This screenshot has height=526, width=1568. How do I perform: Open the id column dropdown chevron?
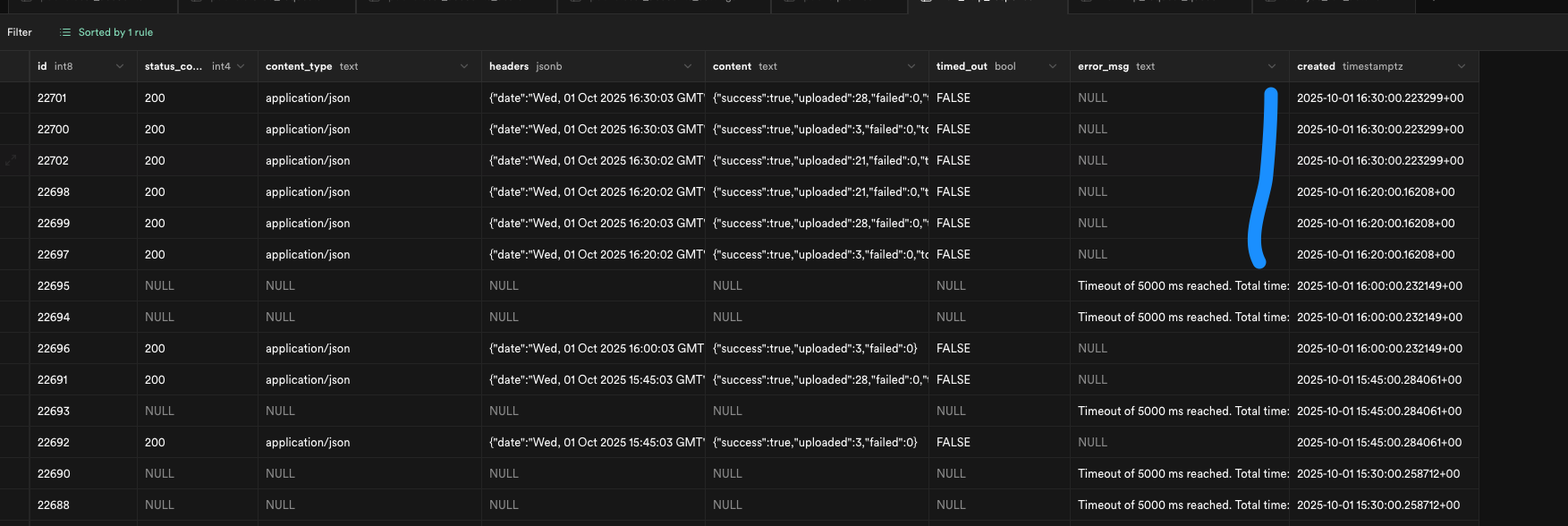coord(120,66)
